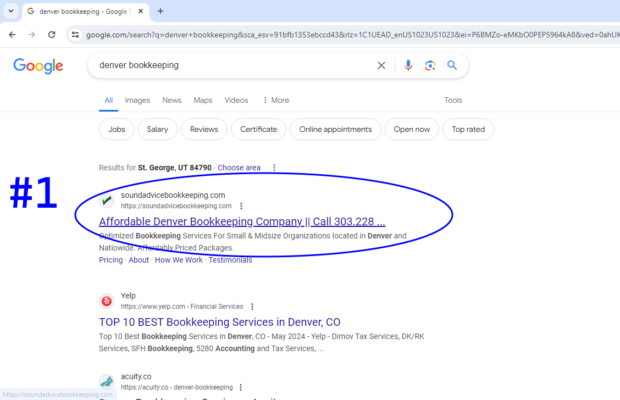
Task: Select the Online appointments filter chip
Action: (335, 129)
